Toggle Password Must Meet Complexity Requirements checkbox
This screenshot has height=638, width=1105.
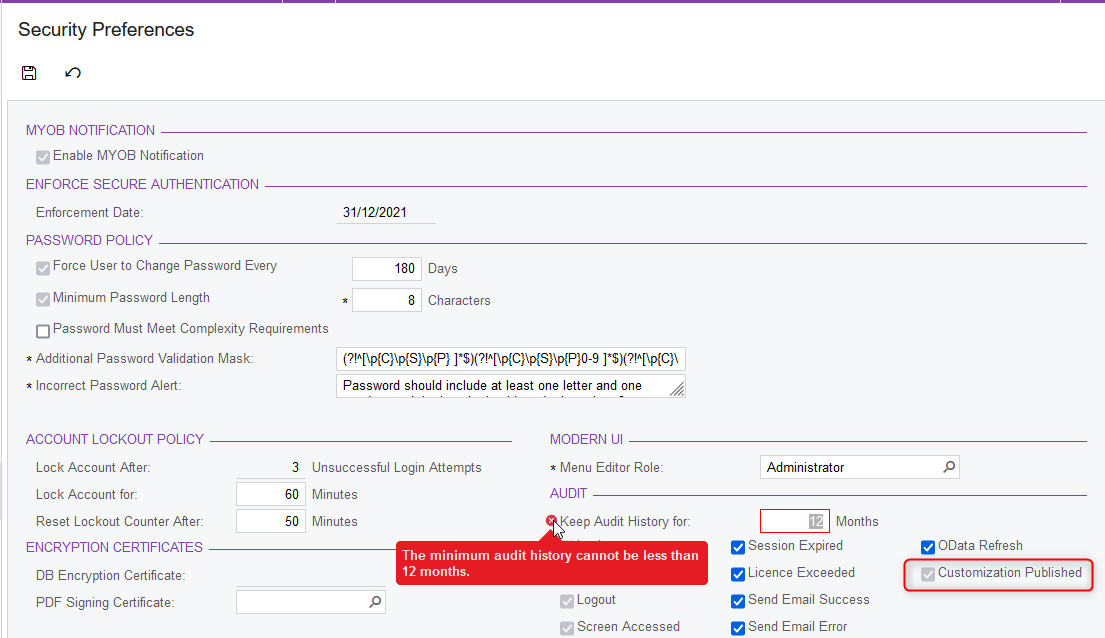point(43,330)
